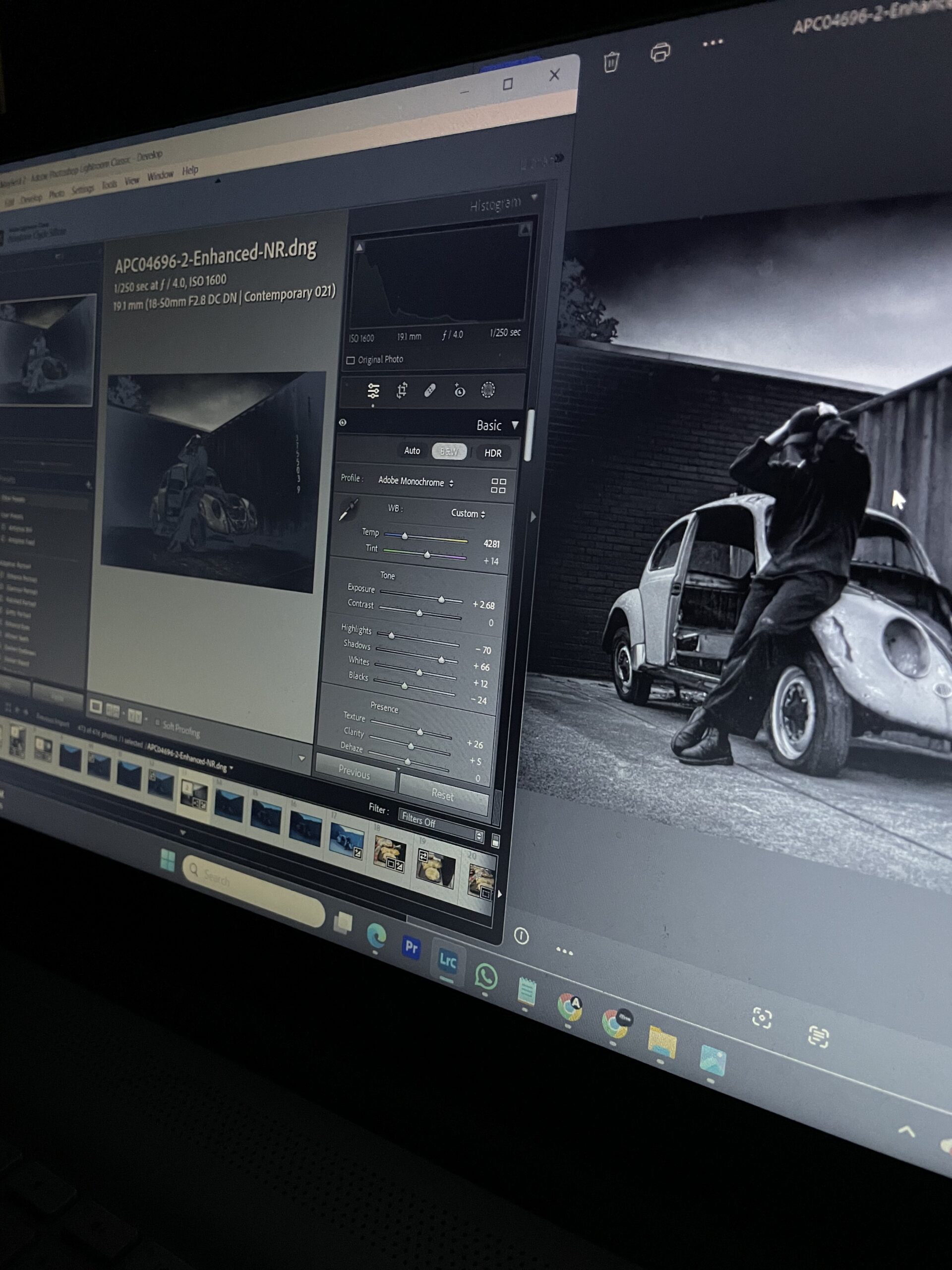This screenshot has width=952, height=1270.
Task: Open File Explorer folder taskbar icon
Action: [661, 1042]
